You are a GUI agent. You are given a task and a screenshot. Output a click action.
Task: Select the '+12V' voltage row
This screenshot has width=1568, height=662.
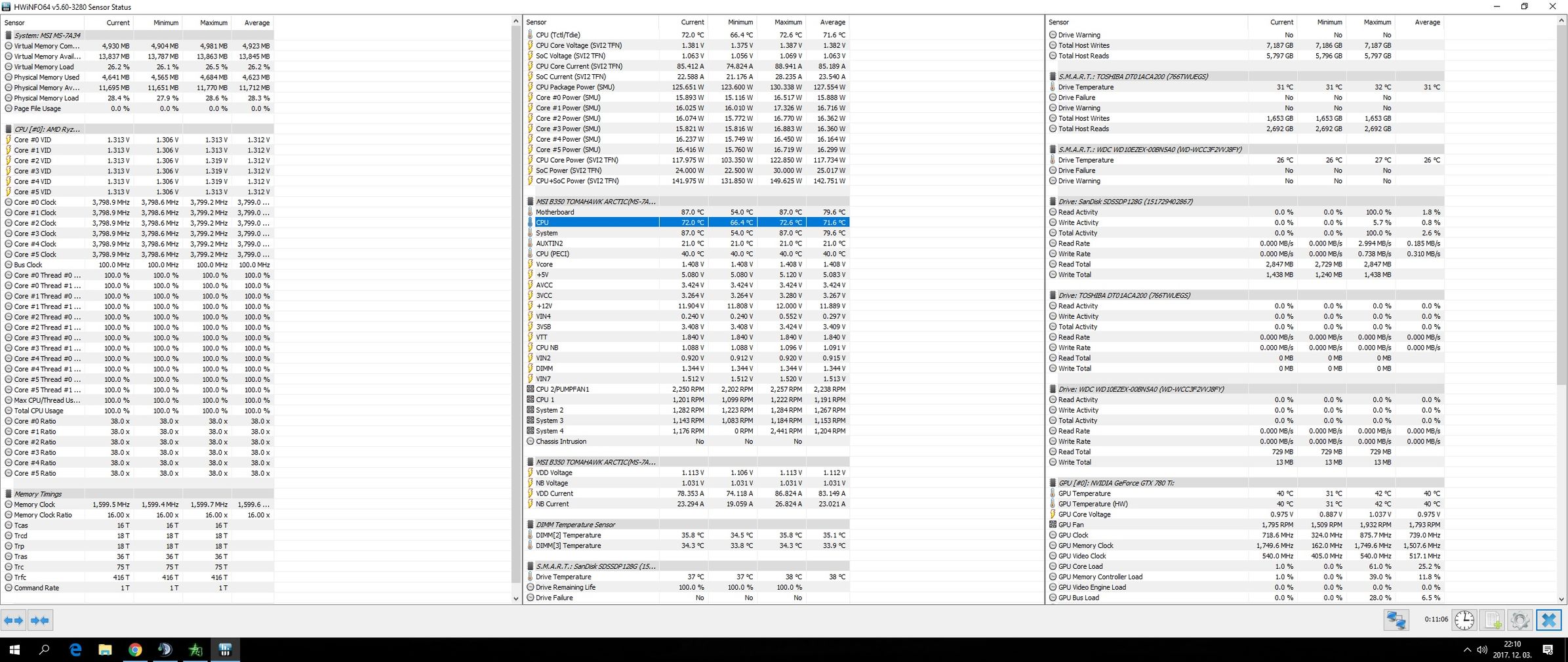(x=687, y=306)
